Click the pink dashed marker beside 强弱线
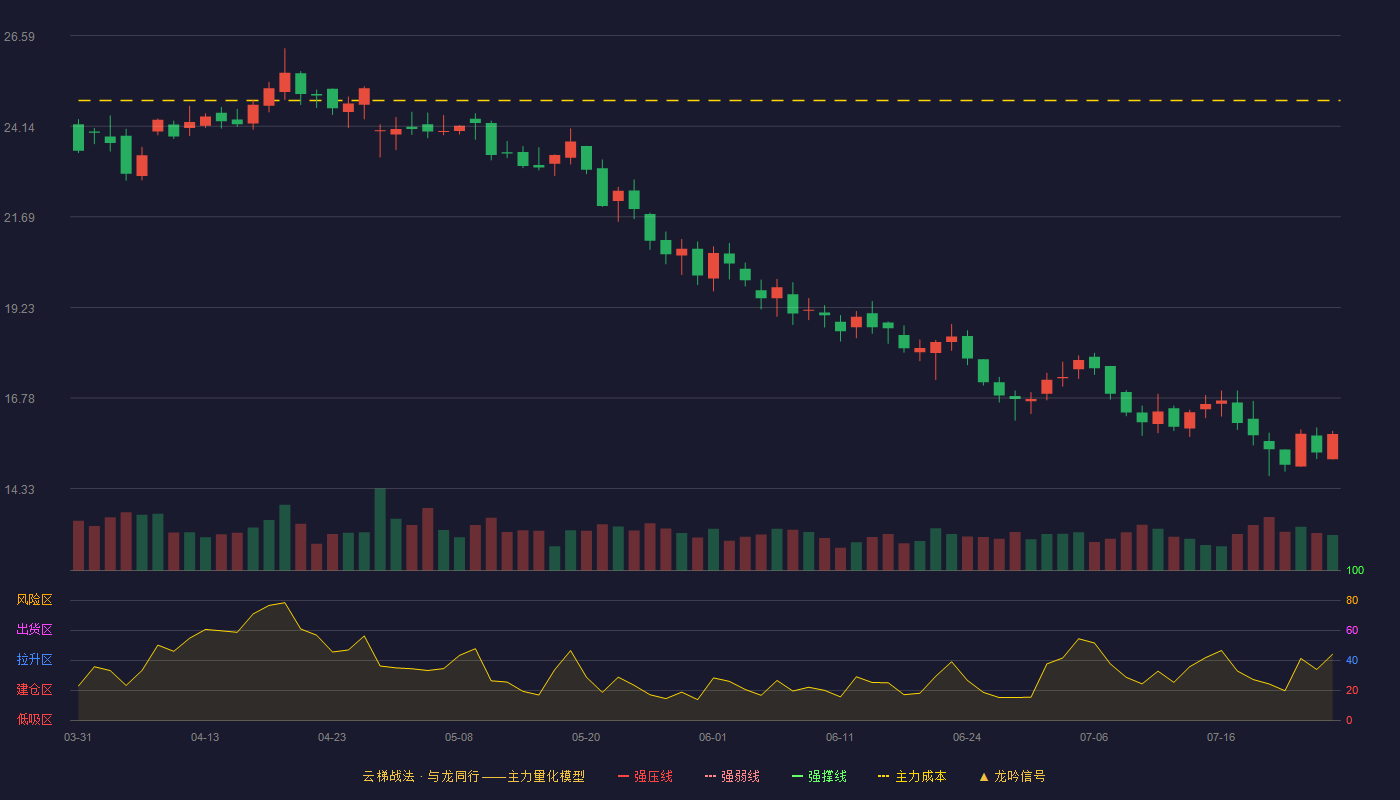This screenshot has width=1400, height=800. point(710,776)
